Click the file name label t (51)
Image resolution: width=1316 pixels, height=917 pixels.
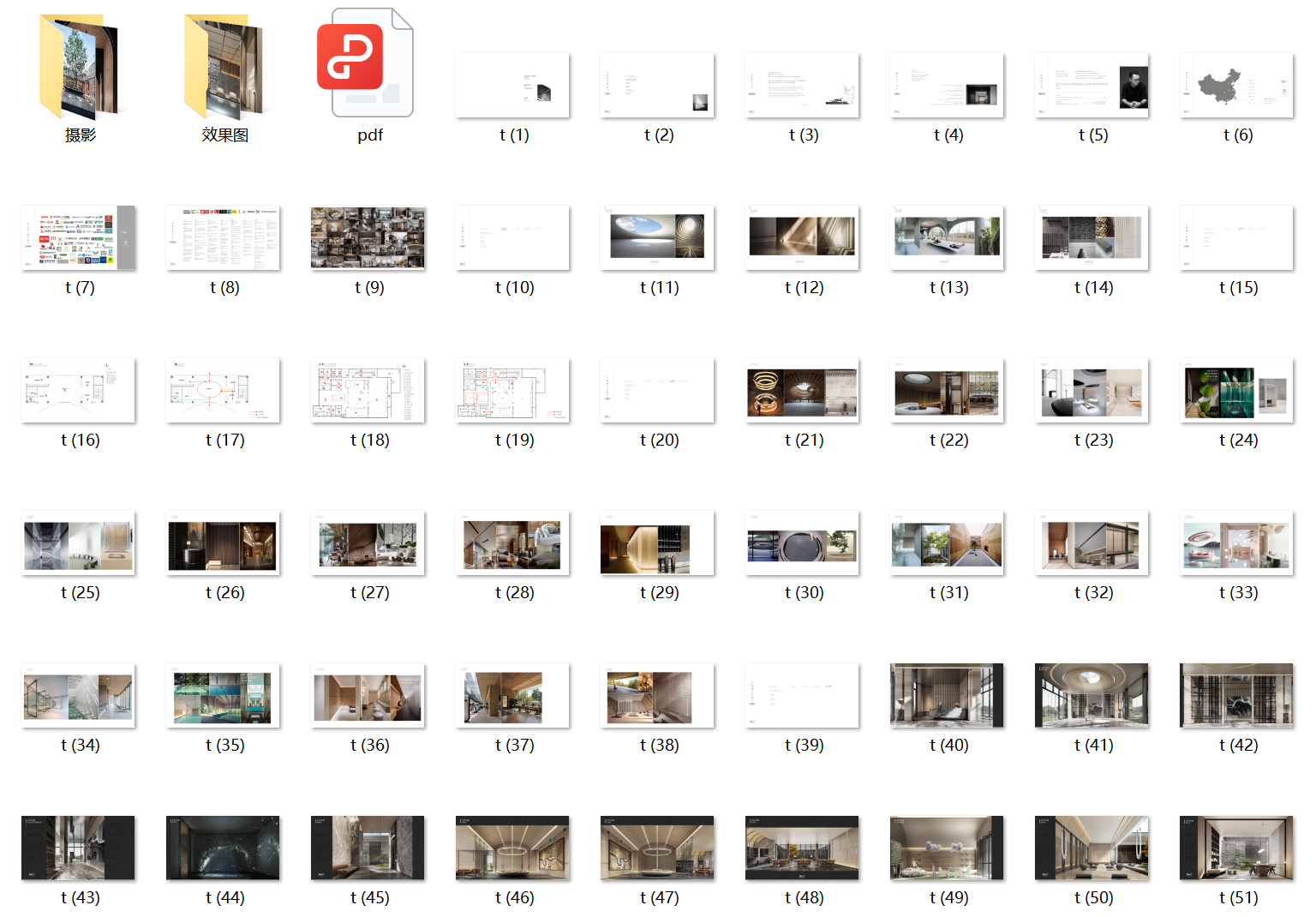click(x=1238, y=897)
